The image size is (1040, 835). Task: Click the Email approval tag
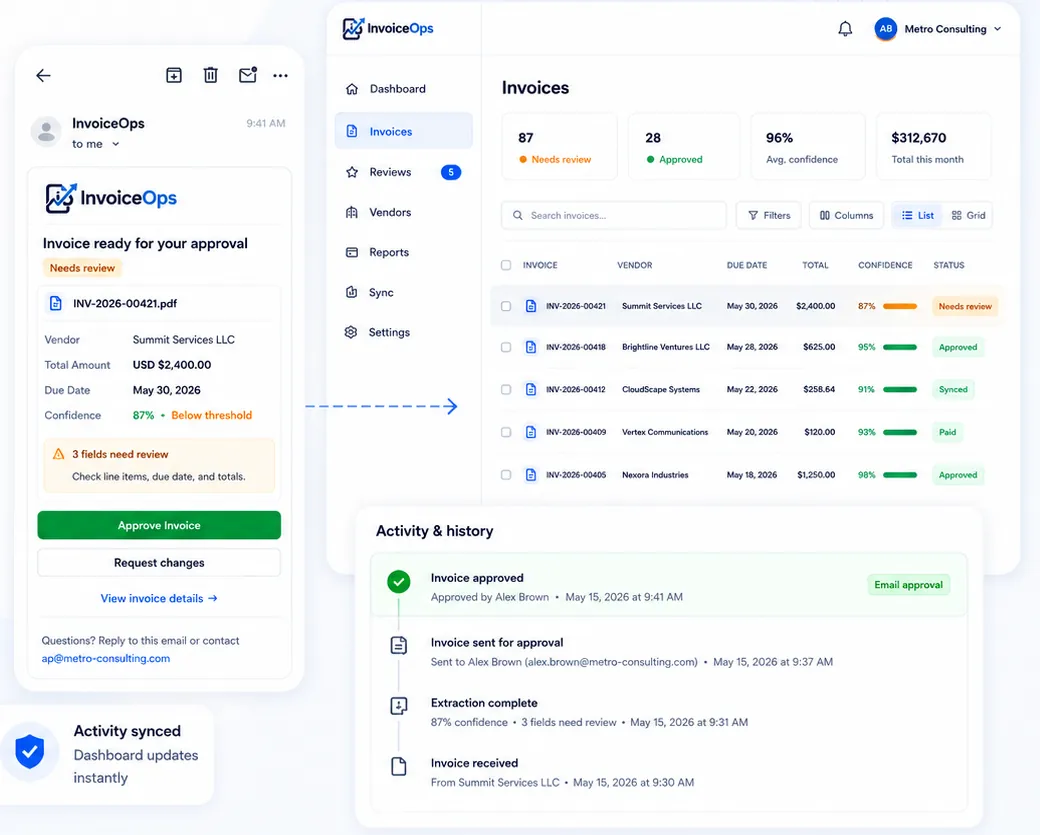(x=908, y=585)
